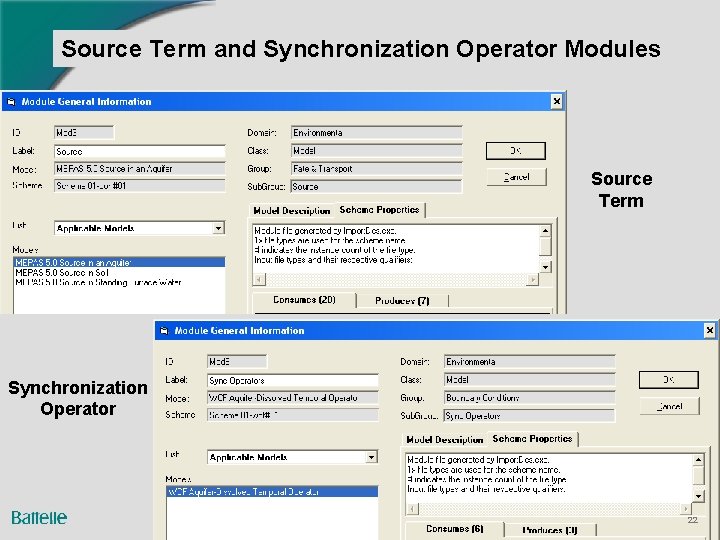
Task: Switch to the Model Description tab in the Source Term dialog
Action: (292, 210)
